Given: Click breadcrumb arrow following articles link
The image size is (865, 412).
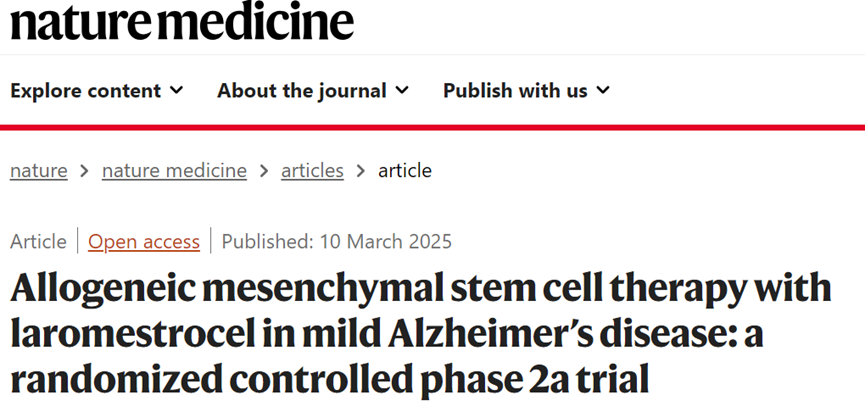Looking at the screenshot, I should 360,172.
